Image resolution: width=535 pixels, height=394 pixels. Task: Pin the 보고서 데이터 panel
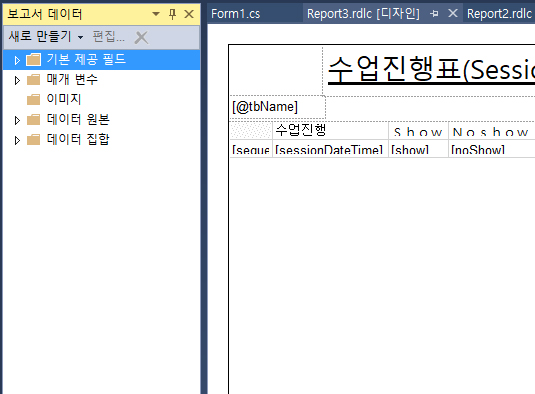pyautogui.click(x=172, y=14)
